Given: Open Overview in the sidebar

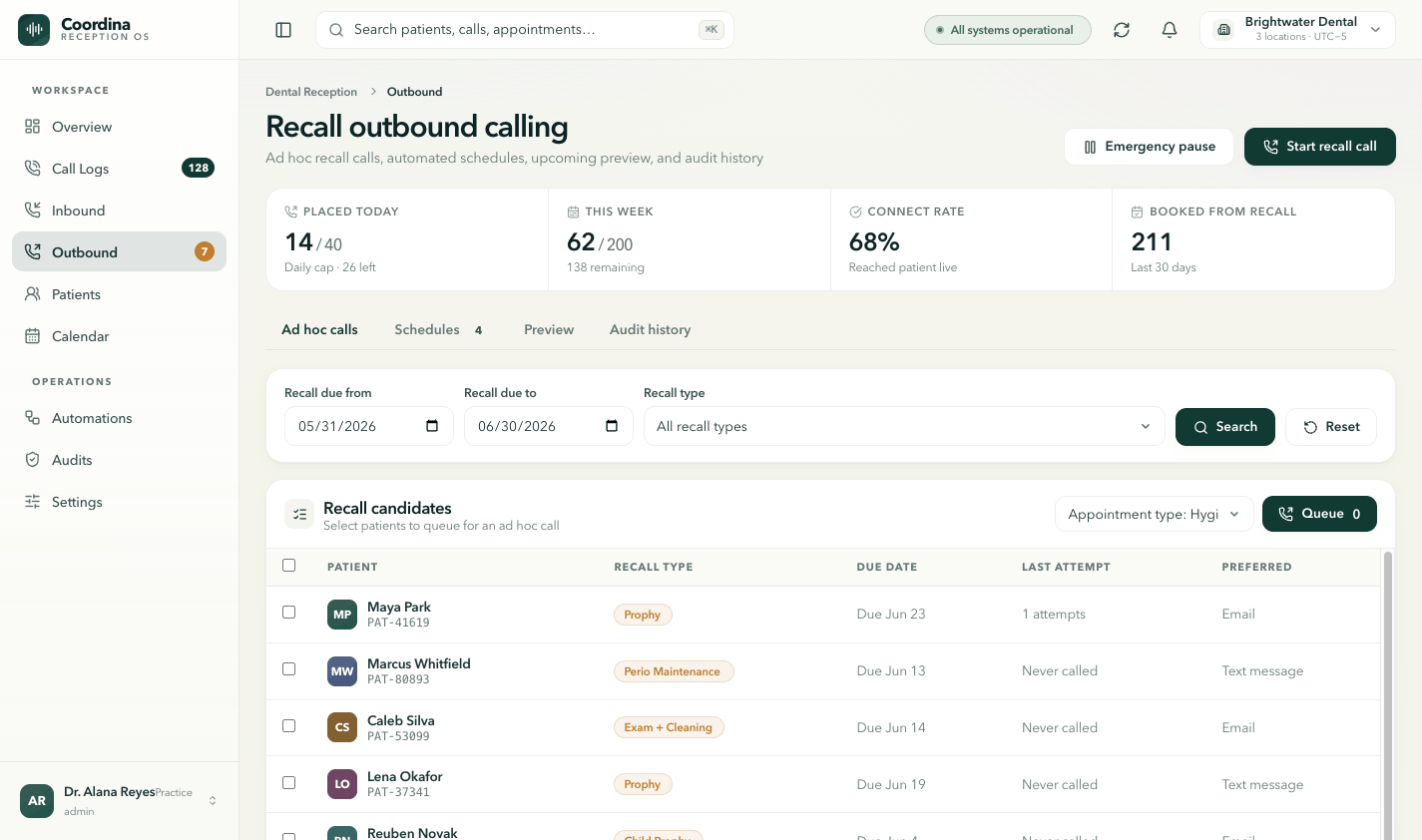Looking at the screenshot, I should click(x=119, y=127).
